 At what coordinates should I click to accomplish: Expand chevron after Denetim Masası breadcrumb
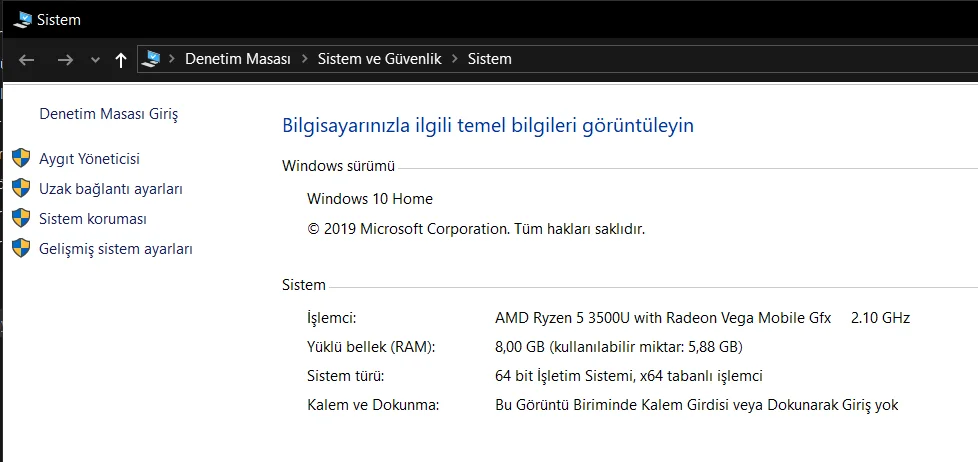[305, 59]
